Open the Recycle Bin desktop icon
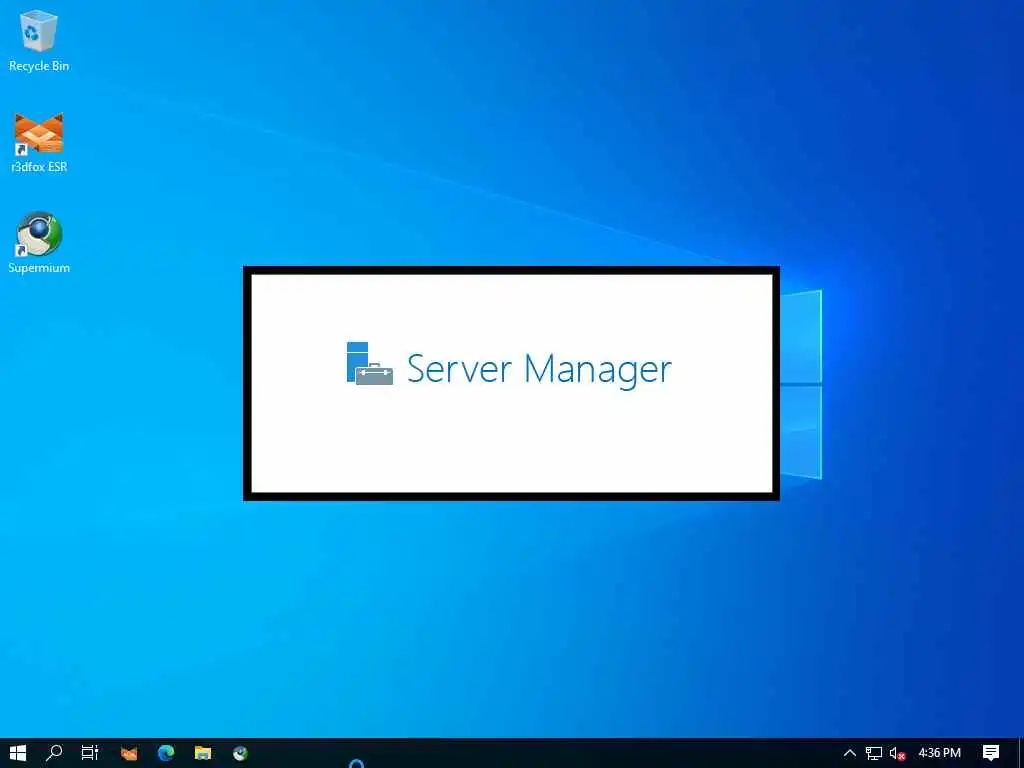Viewport: 1024px width, 768px height. (x=39, y=40)
